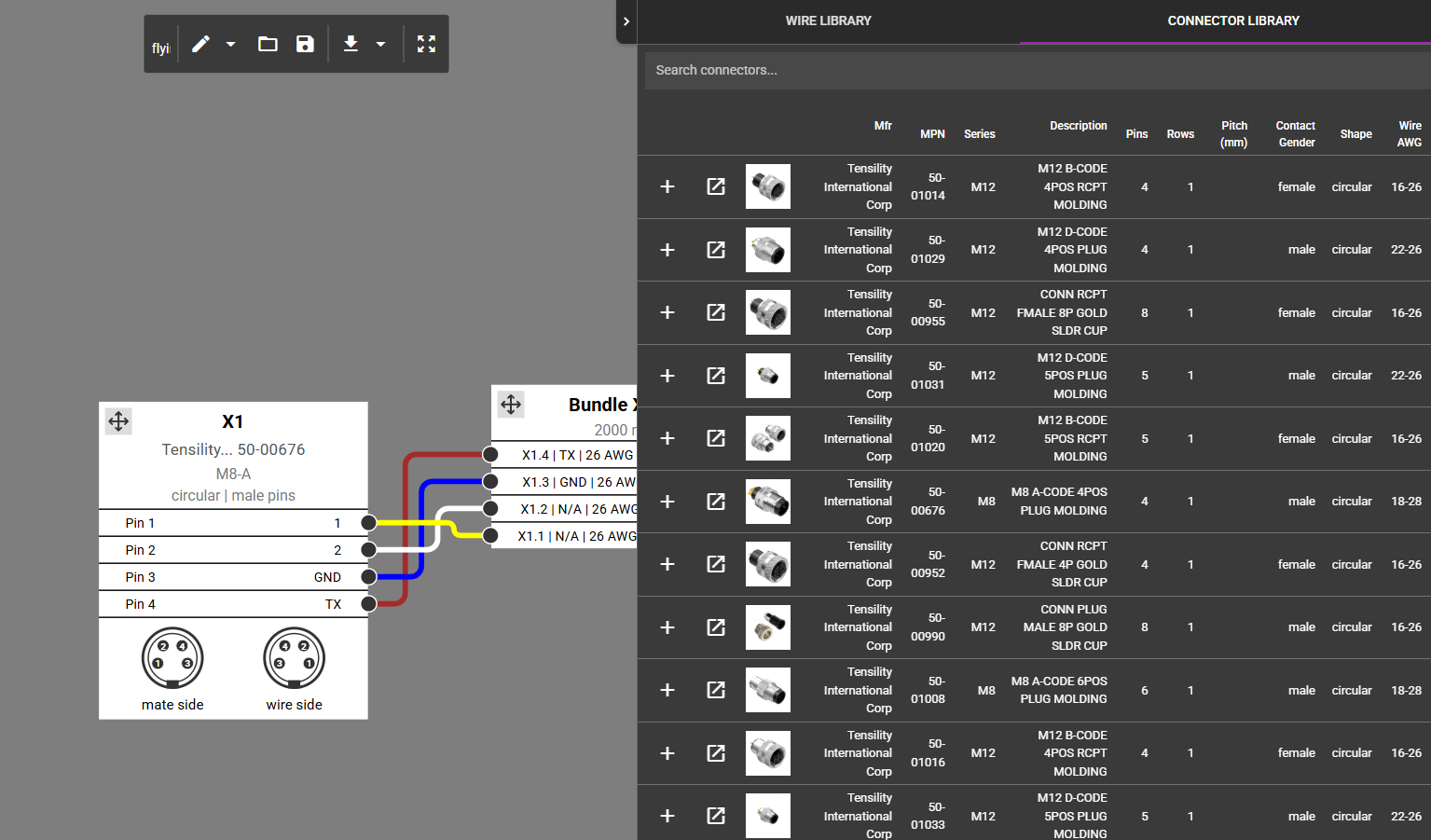Add the M8 A-CODE 6POS PLUG with the plus icon
The width and height of the screenshot is (1431, 840).
pos(667,690)
